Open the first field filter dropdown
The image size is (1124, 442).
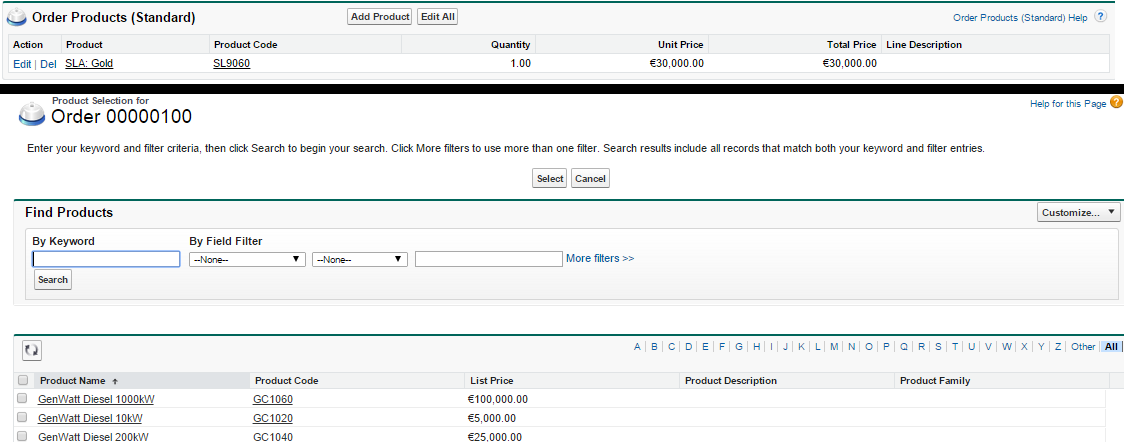pyautogui.click(x=247, y=259)
